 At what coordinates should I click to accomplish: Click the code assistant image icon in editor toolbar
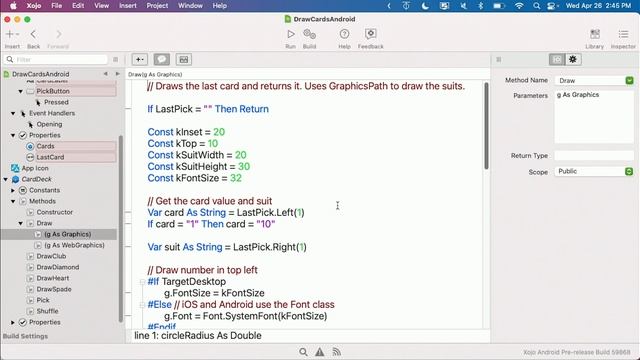[x=184, y=60]
